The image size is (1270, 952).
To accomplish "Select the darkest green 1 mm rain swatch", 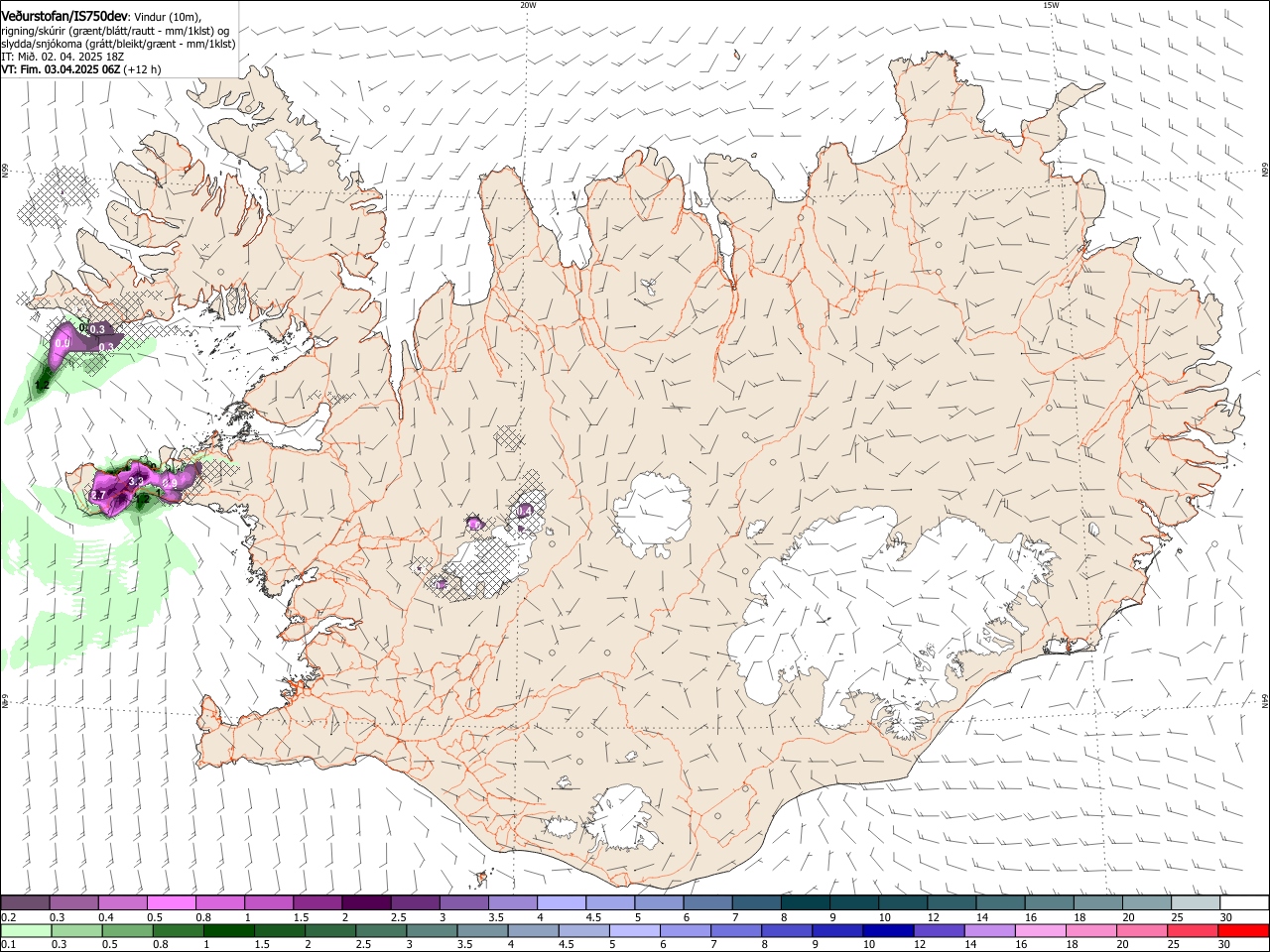I will pyautogui.click(x=228, y=930).
